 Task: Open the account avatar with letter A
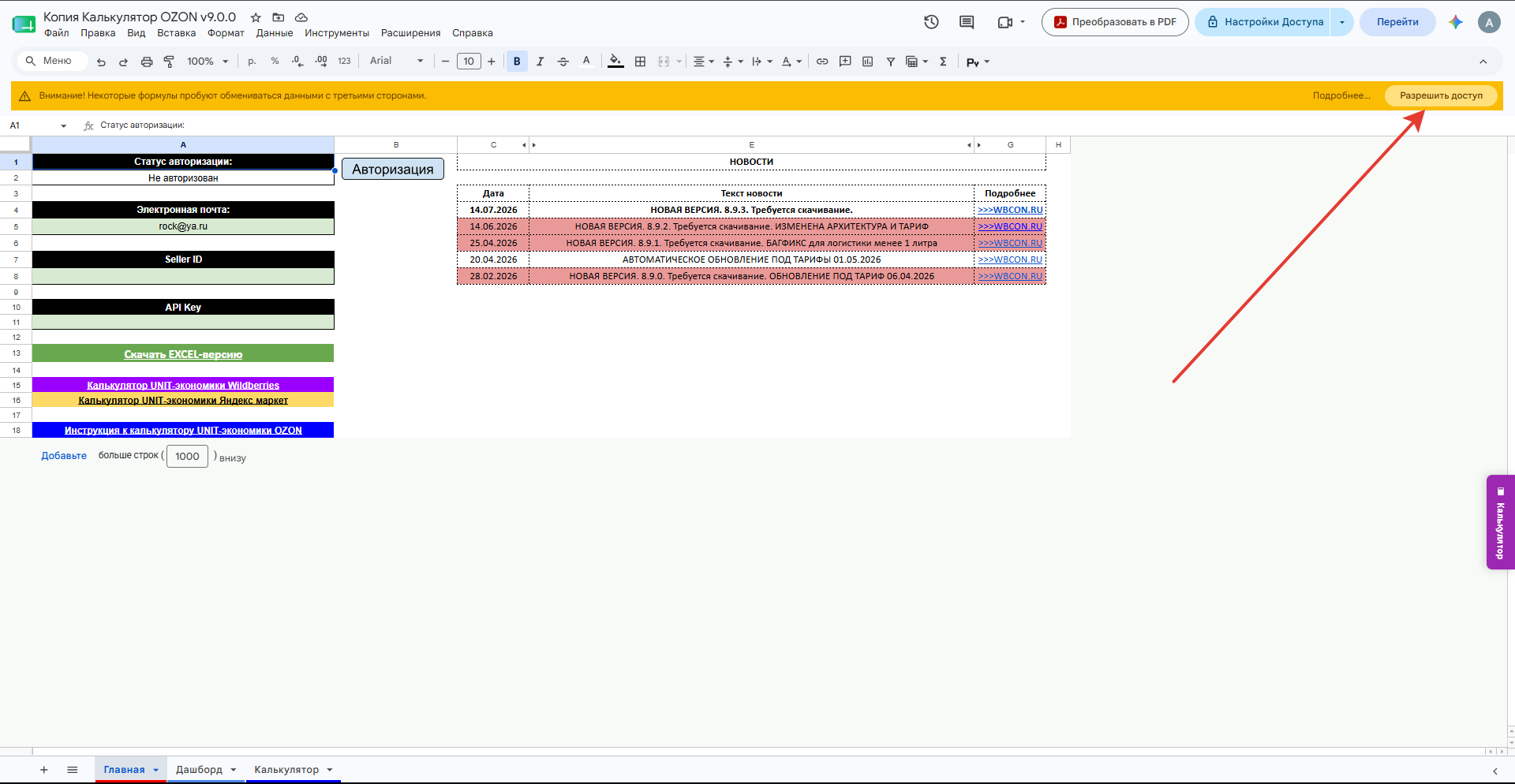[x=1489, y=22]
